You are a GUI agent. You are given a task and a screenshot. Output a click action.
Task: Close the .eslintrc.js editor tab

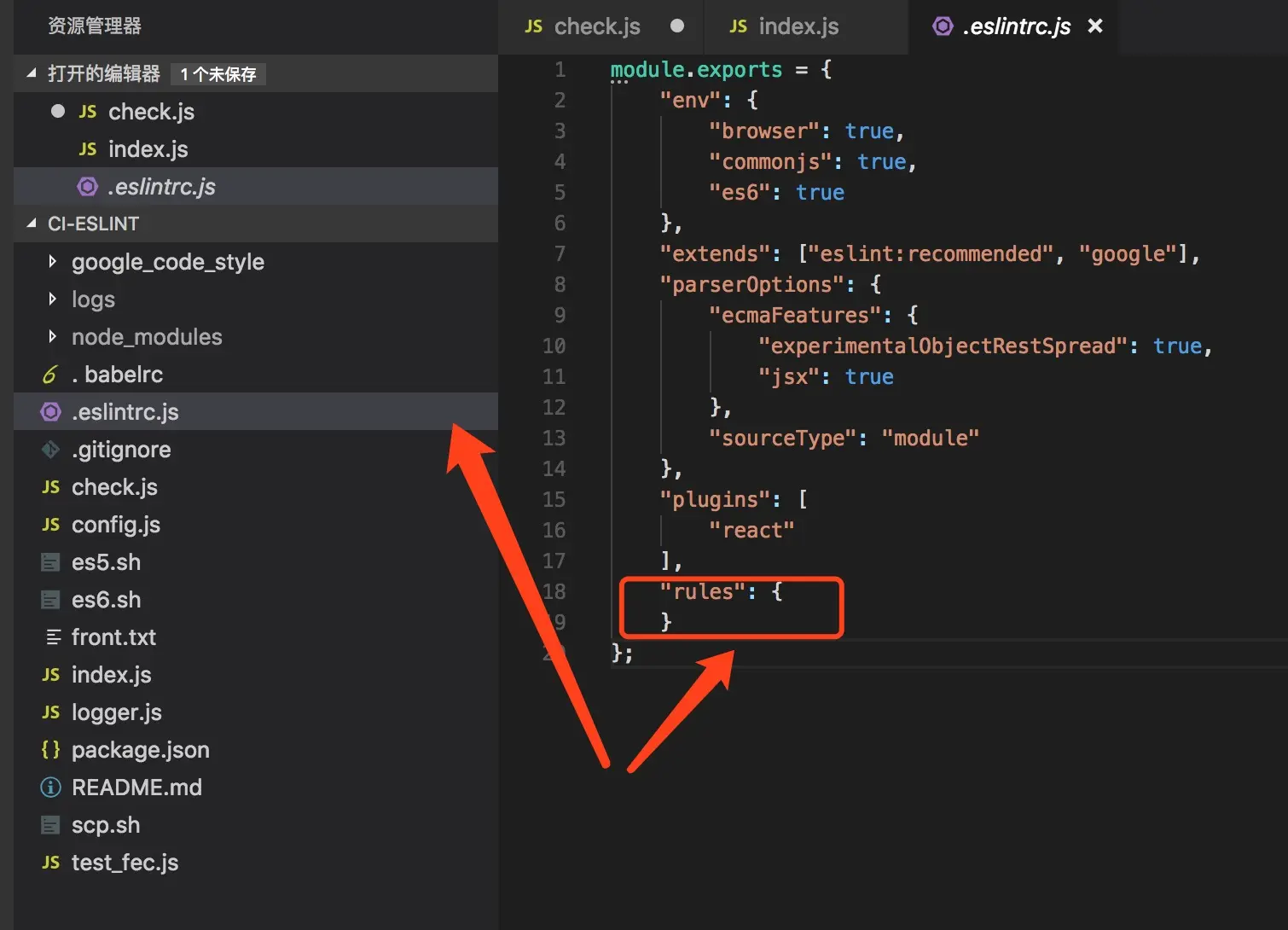[x=1095, y=26]
